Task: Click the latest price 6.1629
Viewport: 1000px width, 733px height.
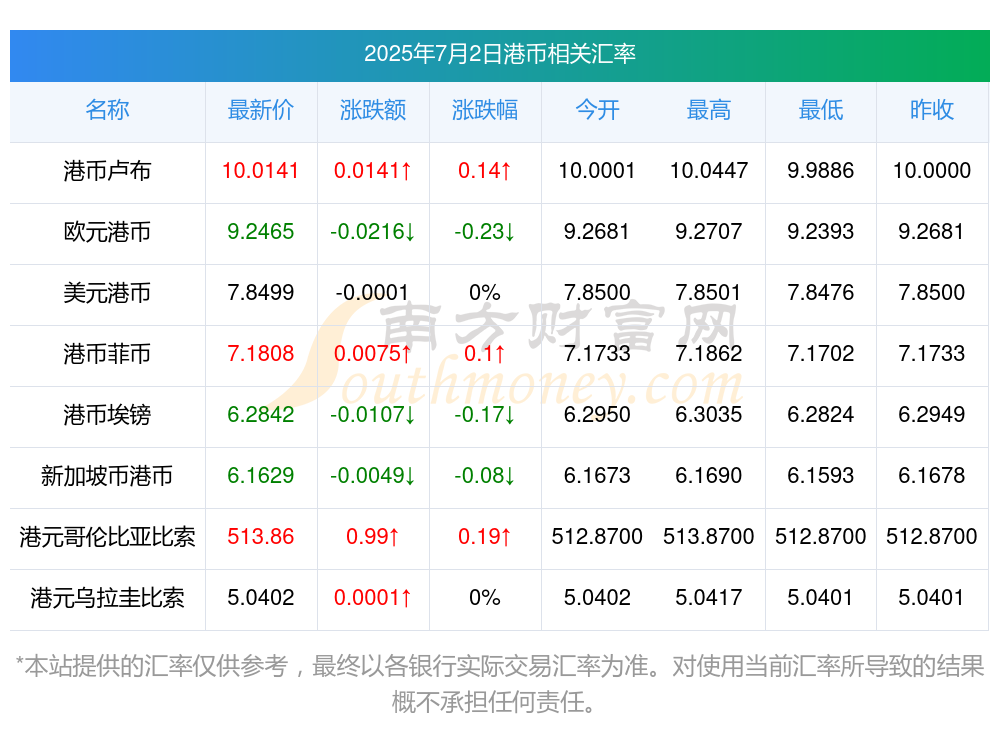Action: 261,476
